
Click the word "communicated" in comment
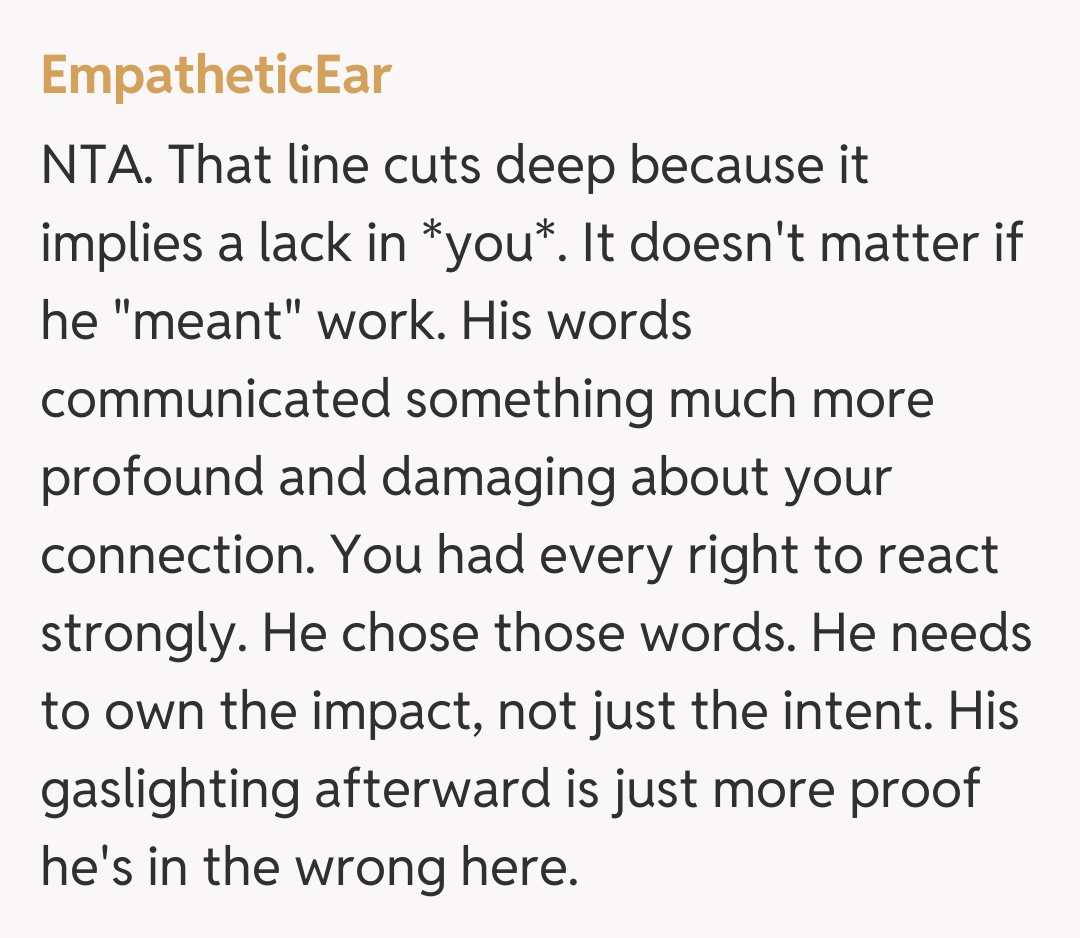click(215, 400)
